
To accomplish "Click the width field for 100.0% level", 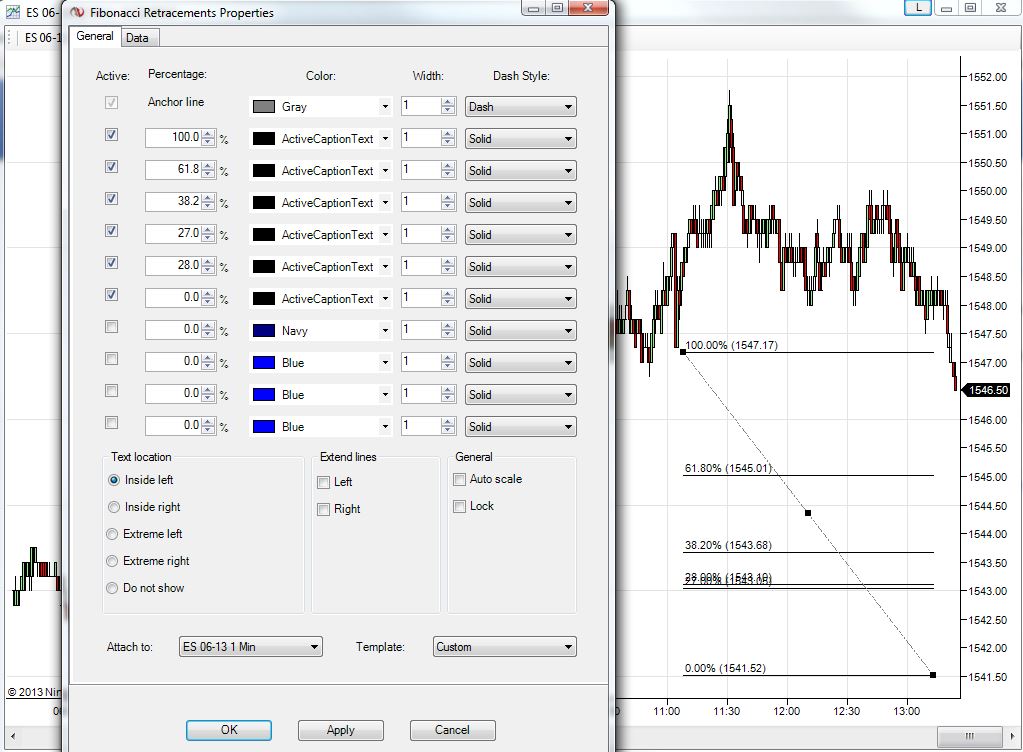I will (421, 138).
